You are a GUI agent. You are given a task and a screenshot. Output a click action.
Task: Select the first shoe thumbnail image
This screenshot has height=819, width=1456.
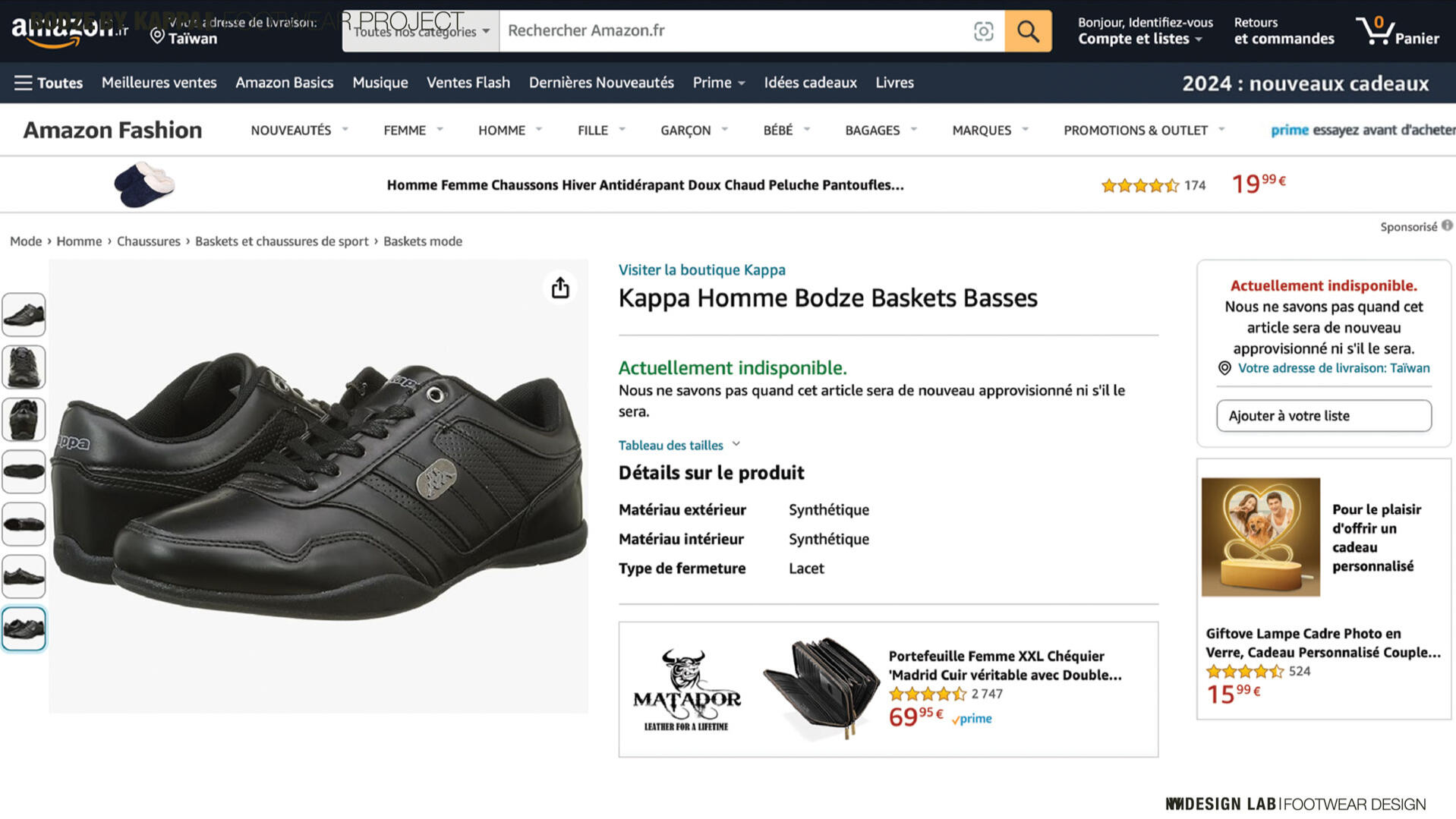tap(24, 314)
